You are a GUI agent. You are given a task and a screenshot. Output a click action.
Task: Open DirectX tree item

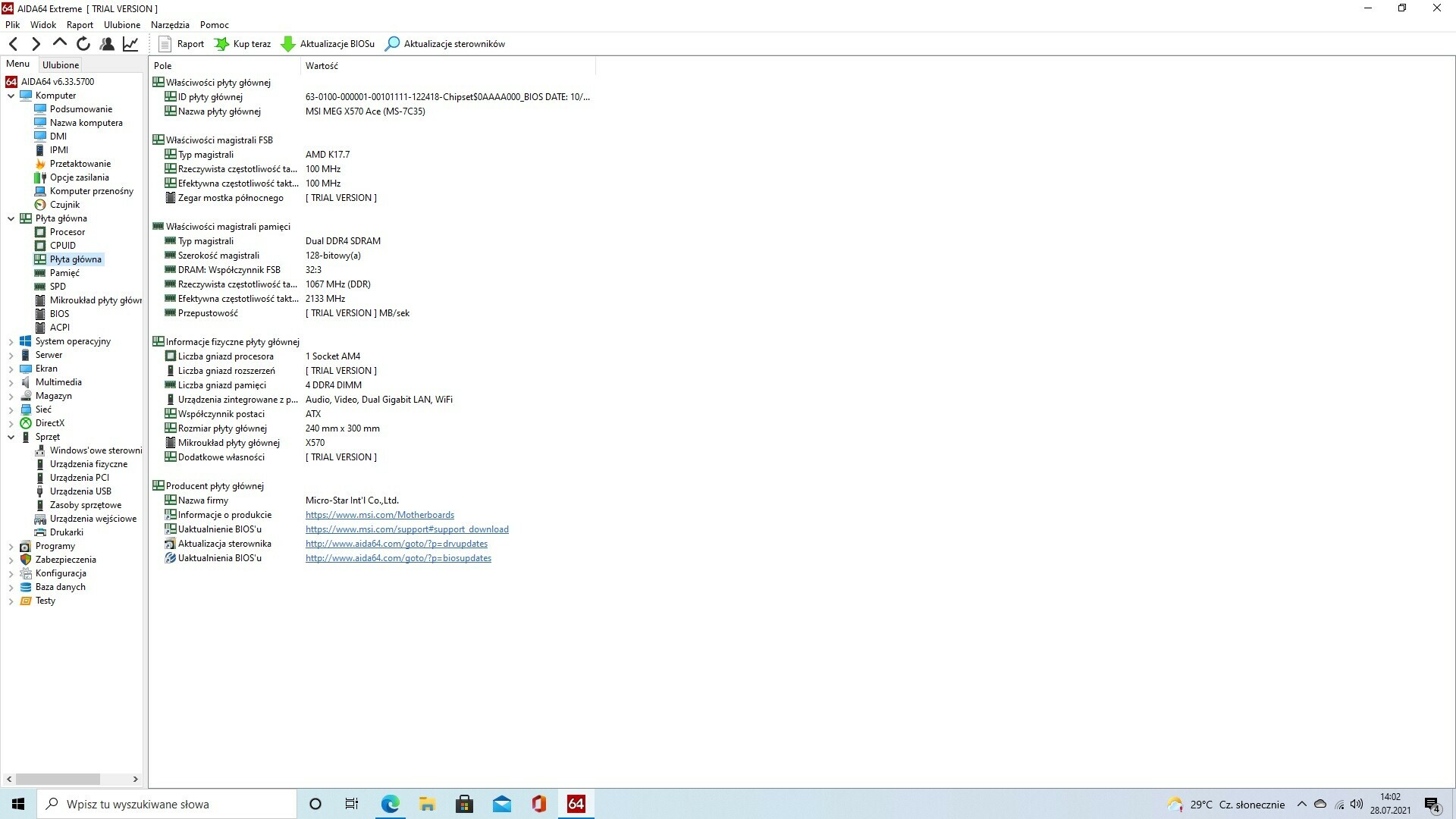pos(50,423)
